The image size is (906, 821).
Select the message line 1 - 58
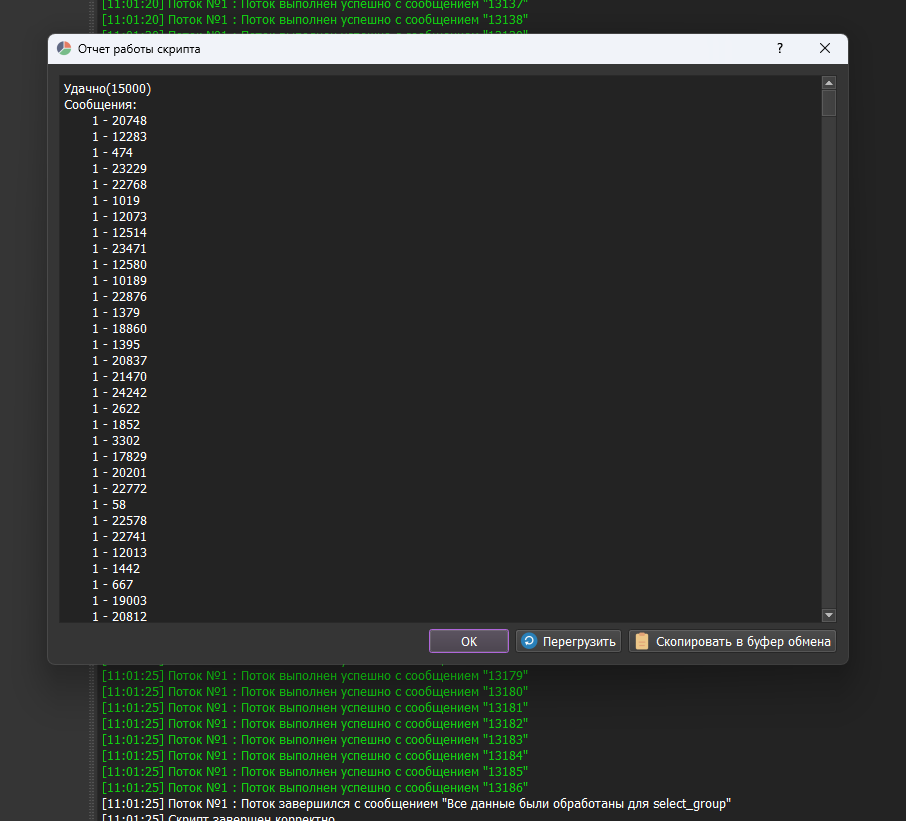click(108, 504)
